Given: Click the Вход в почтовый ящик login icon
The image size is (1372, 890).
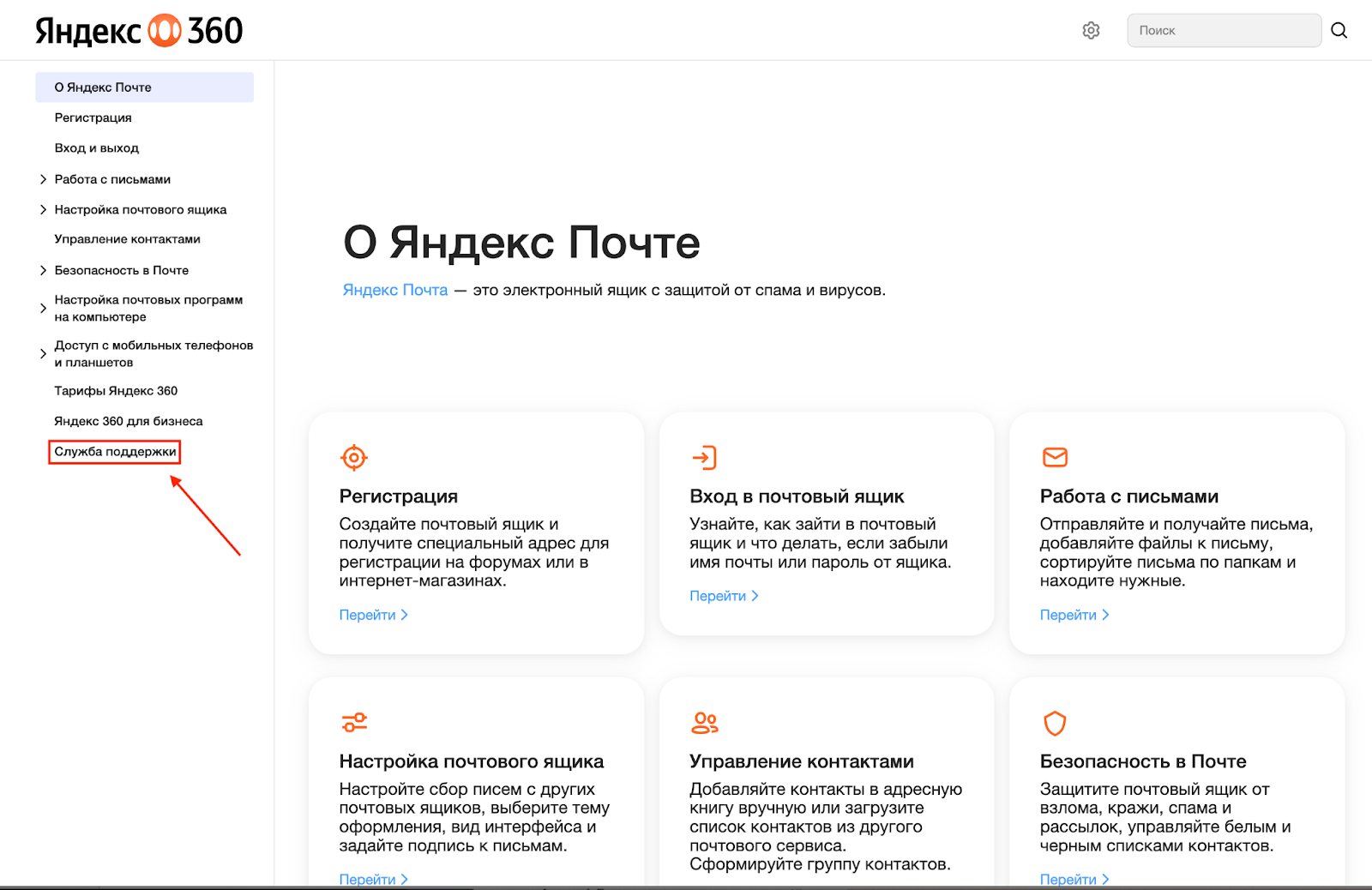Looking at the screenshot, I should click(704, 458).
